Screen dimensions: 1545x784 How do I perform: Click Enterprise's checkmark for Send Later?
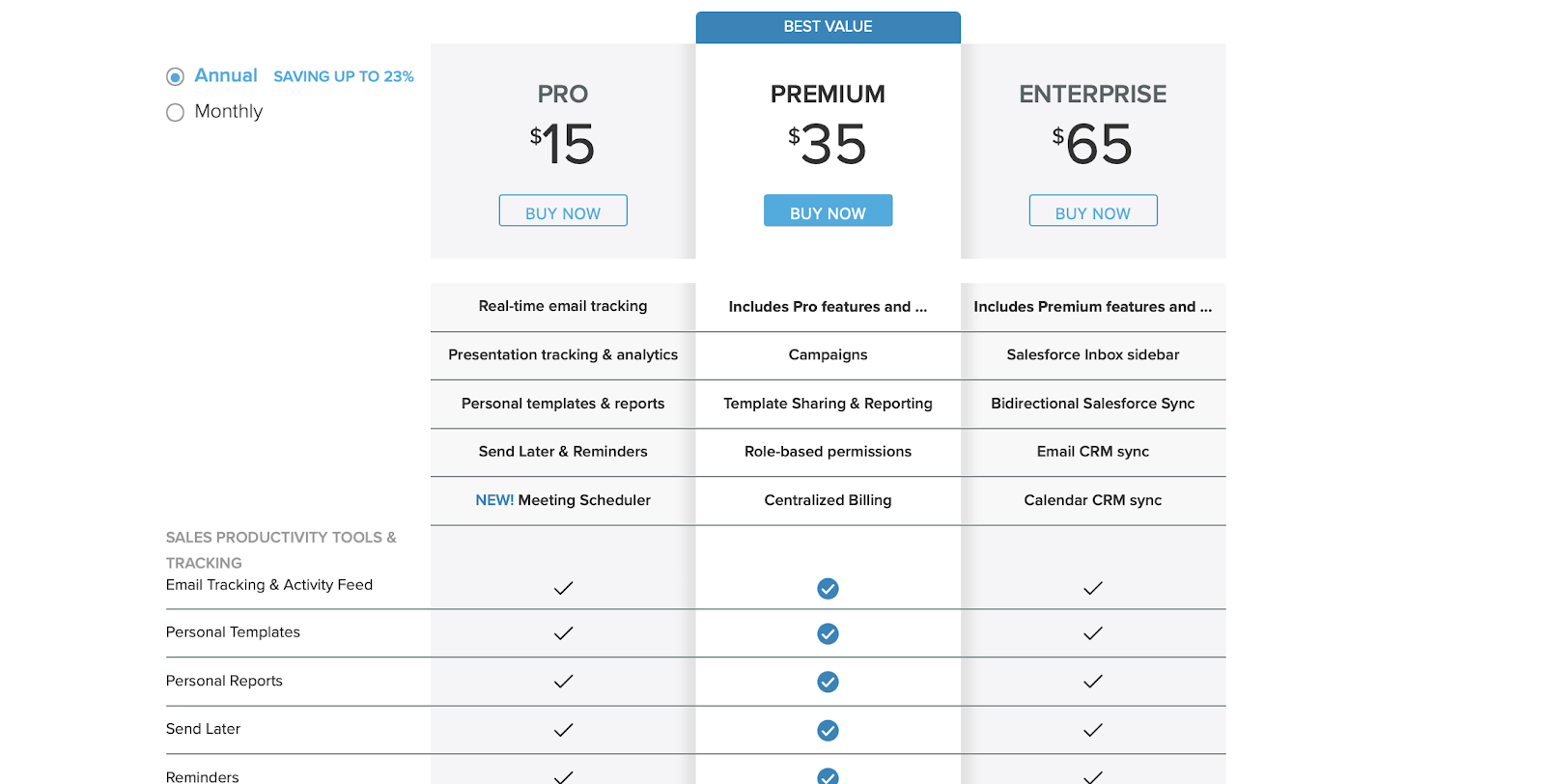[x=1093, y=731]
